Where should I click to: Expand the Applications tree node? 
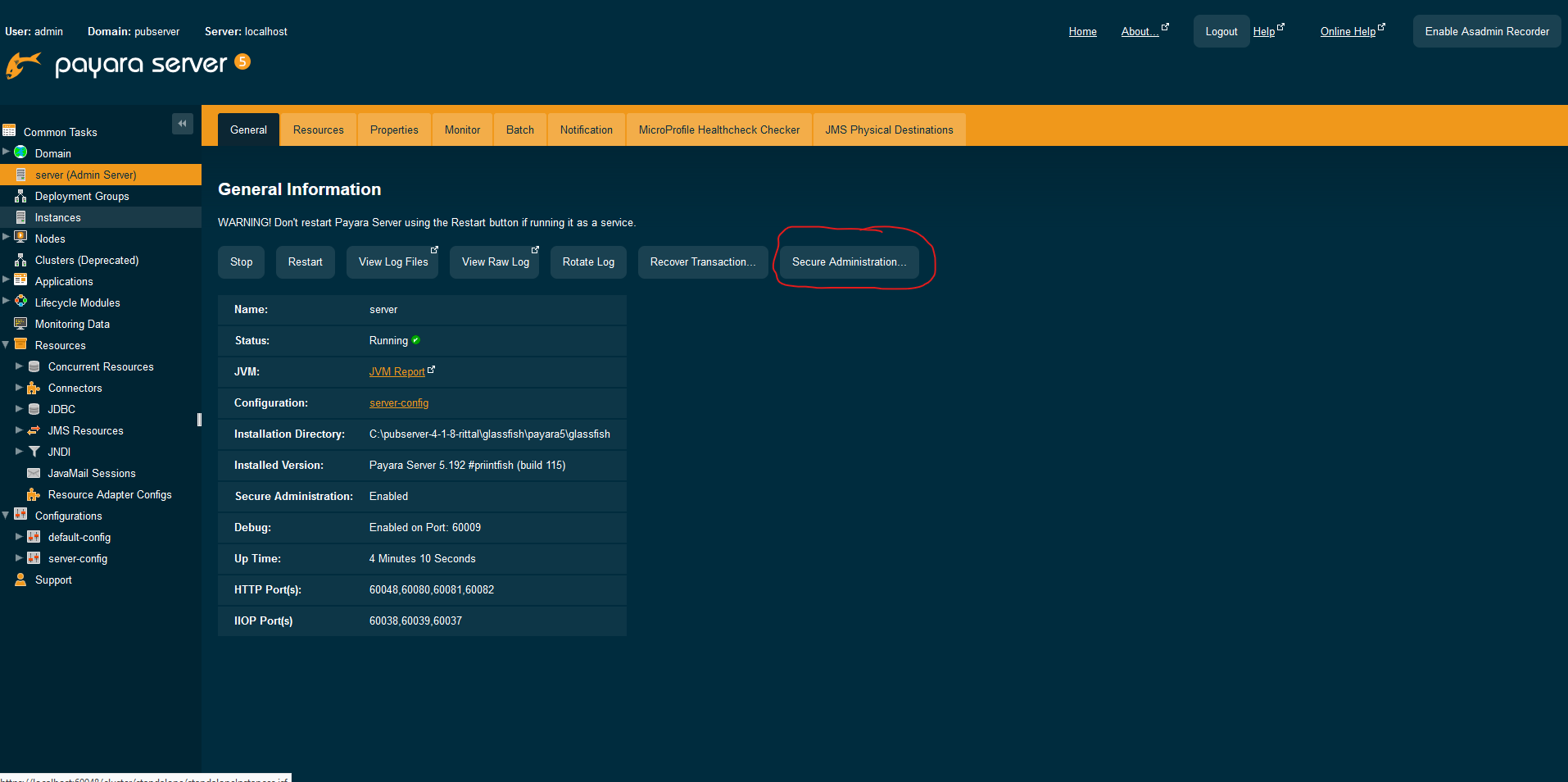coord(7,280)
